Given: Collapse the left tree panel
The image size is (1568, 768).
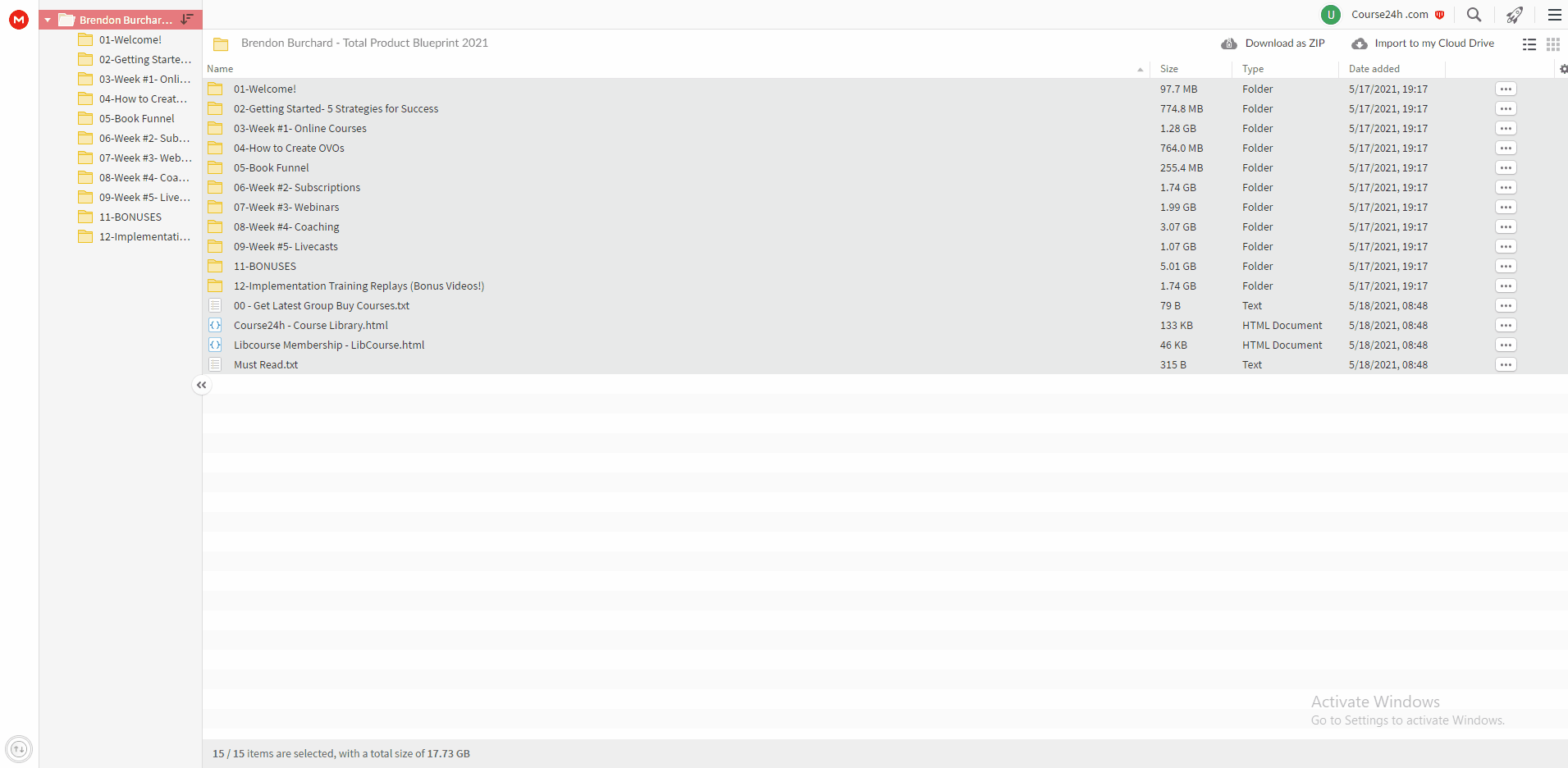Looking at the screenshot, I should [x=202, y=385].
